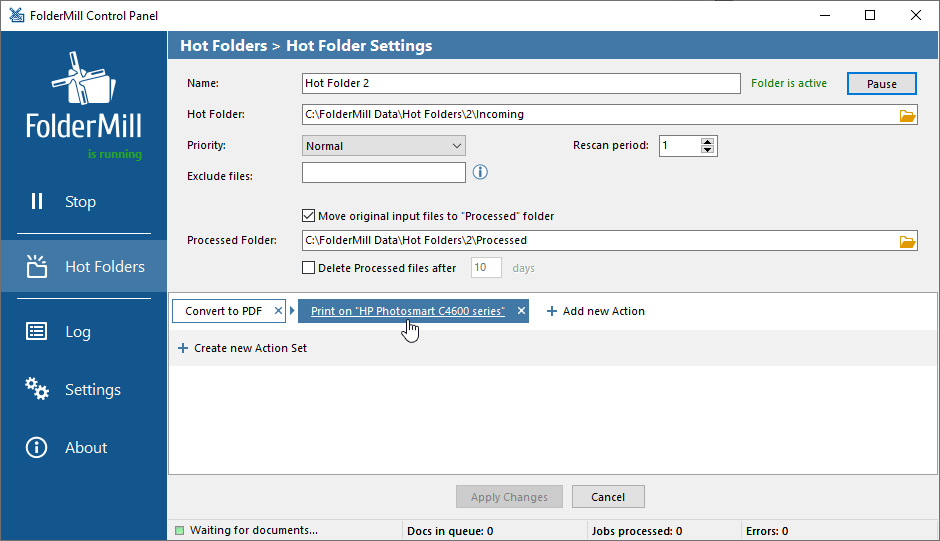Uncheck Move original input files to Processed
Screen dimensions: 940x541
pyautogui.click(x=308, y=215)
